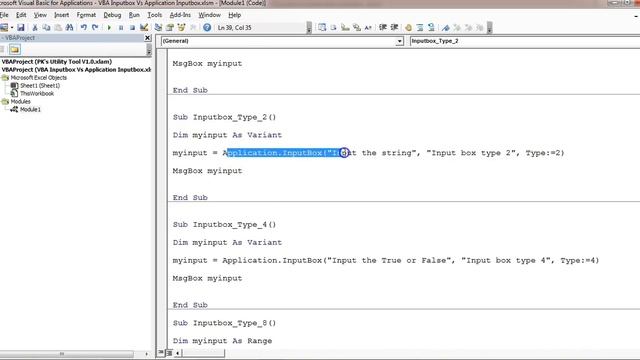Toggle Breakpoint with the hand icon

[408, 28]
